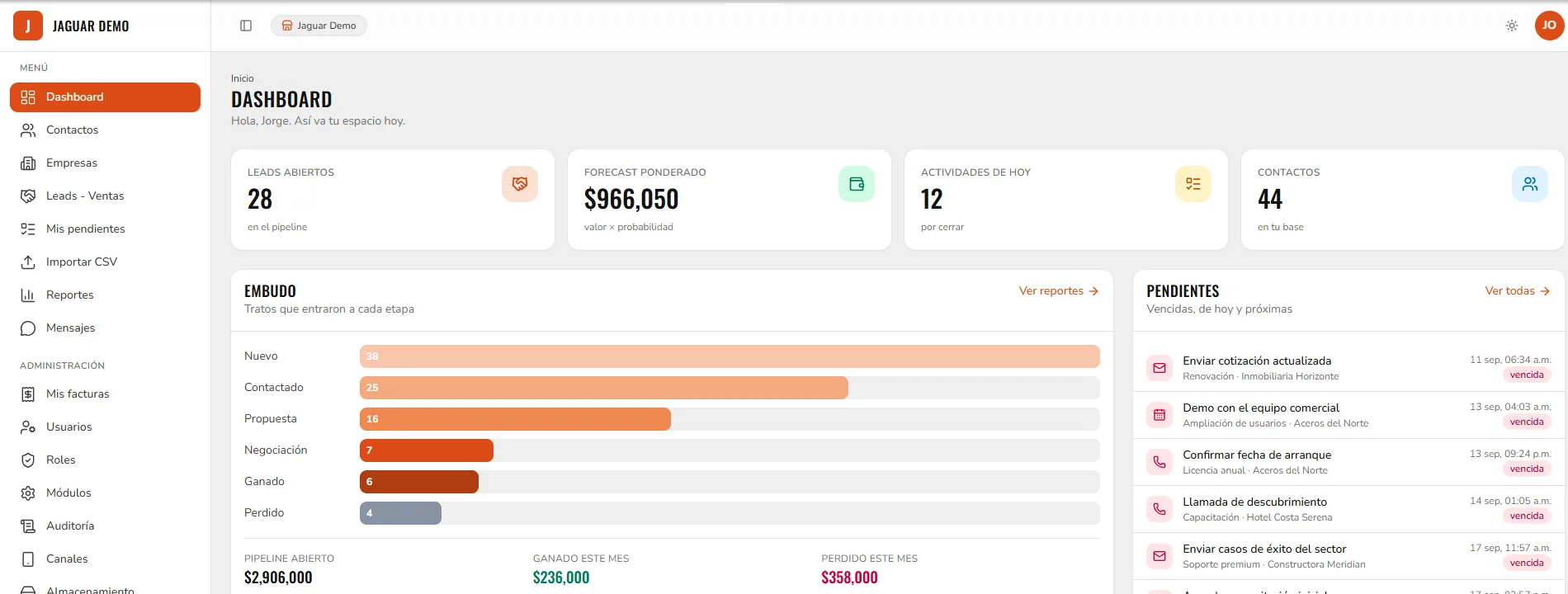1568x594 pixels.
Task: Open Mis pendientes list
Action: (105, 229)
